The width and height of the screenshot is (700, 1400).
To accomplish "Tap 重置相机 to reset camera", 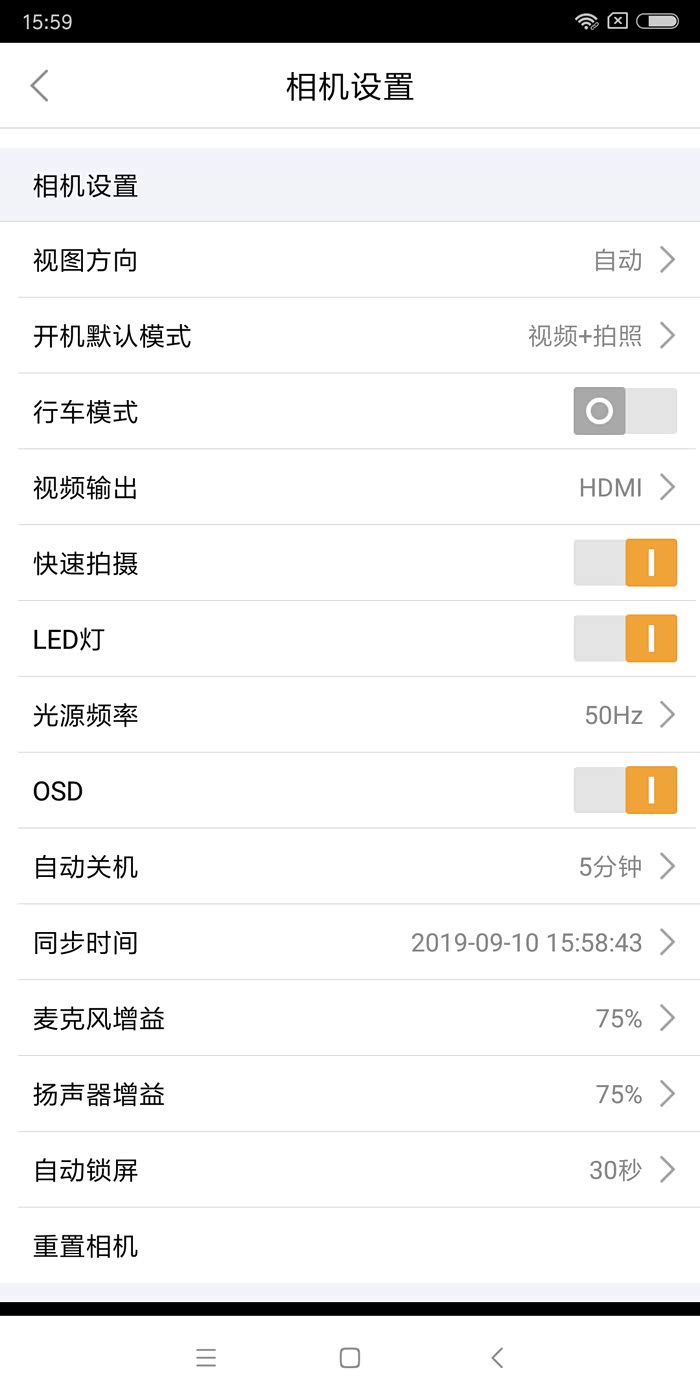I will tap(86, 1246).
